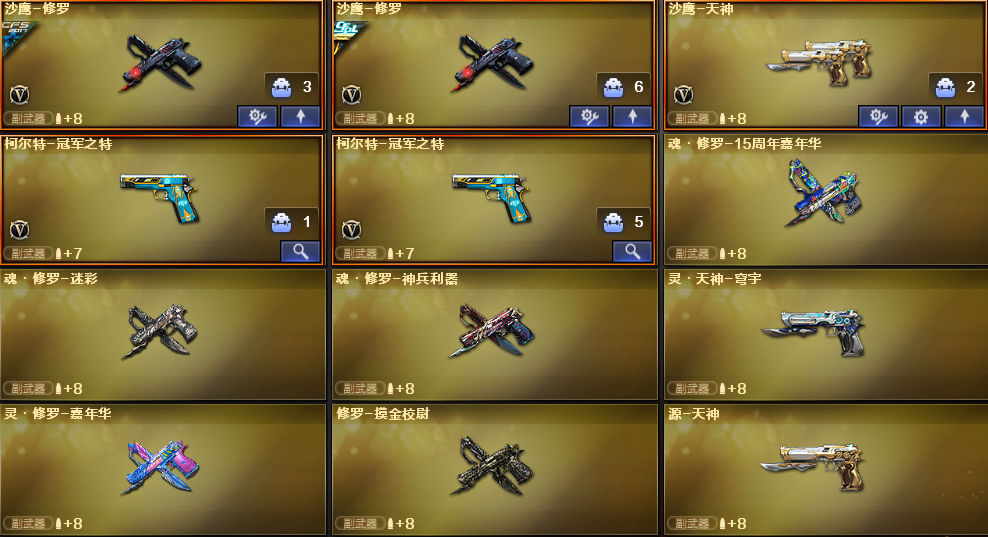
Task: Select the 魂·修罗-神兵利器 weapon card
Action: [495, 334]
